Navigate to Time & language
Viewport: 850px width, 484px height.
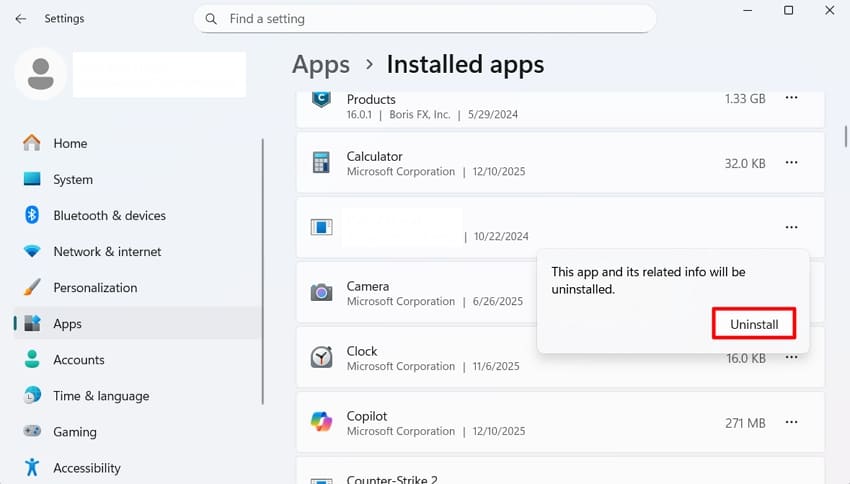[x=101, y=395]
